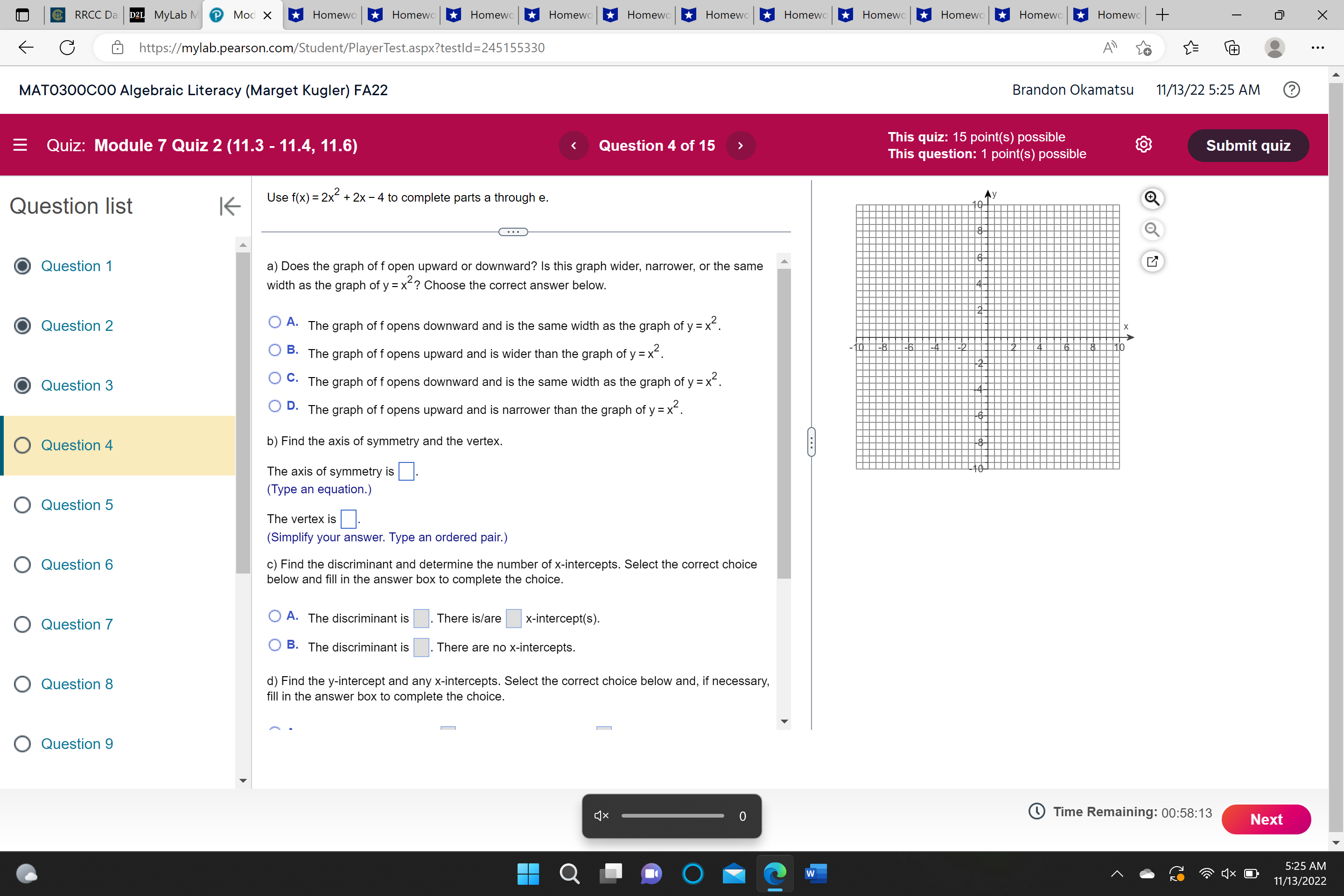Open the quiz settings gear
The width and height of the screenshot is (1344, 896).
(x=1143, y=145)
